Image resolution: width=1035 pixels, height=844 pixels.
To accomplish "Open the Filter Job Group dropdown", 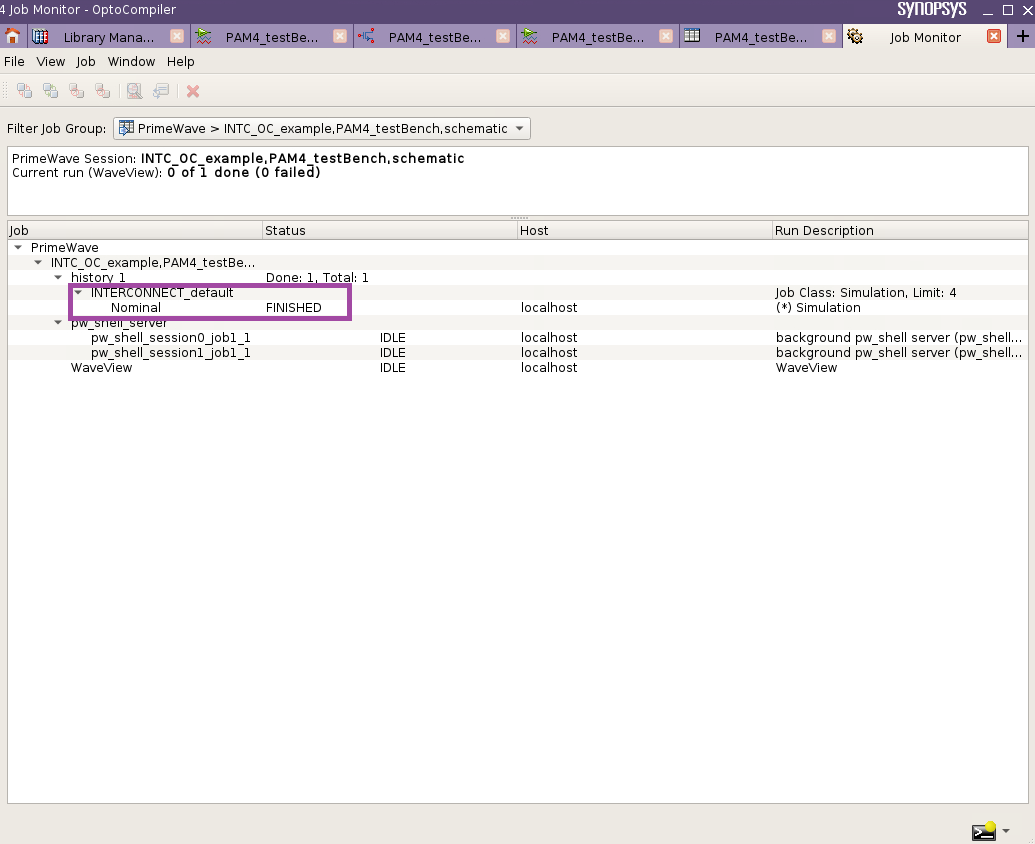I will [x=321, y=128].
